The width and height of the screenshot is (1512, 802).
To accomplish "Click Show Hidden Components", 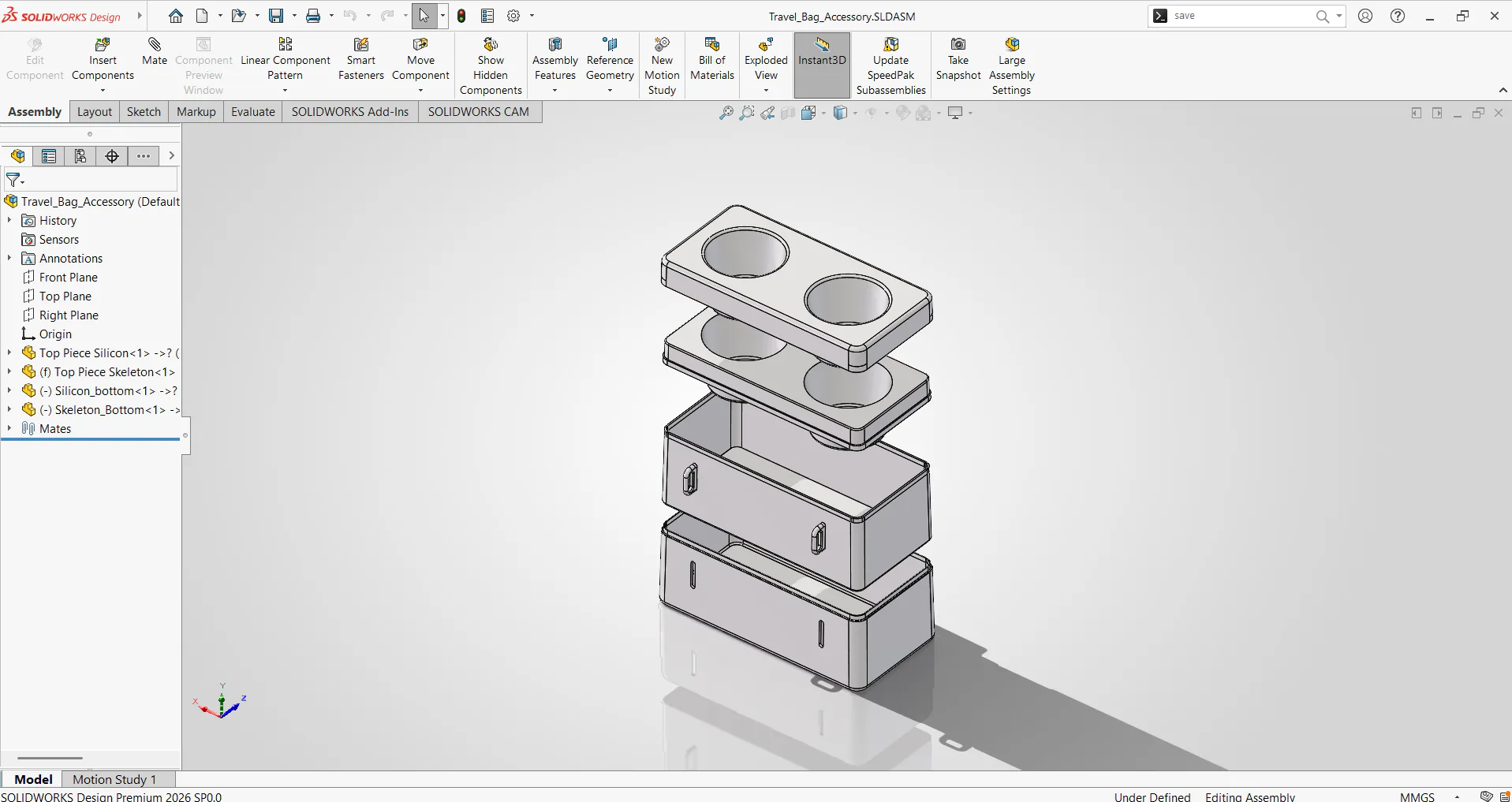I will (x=491, y=66).
